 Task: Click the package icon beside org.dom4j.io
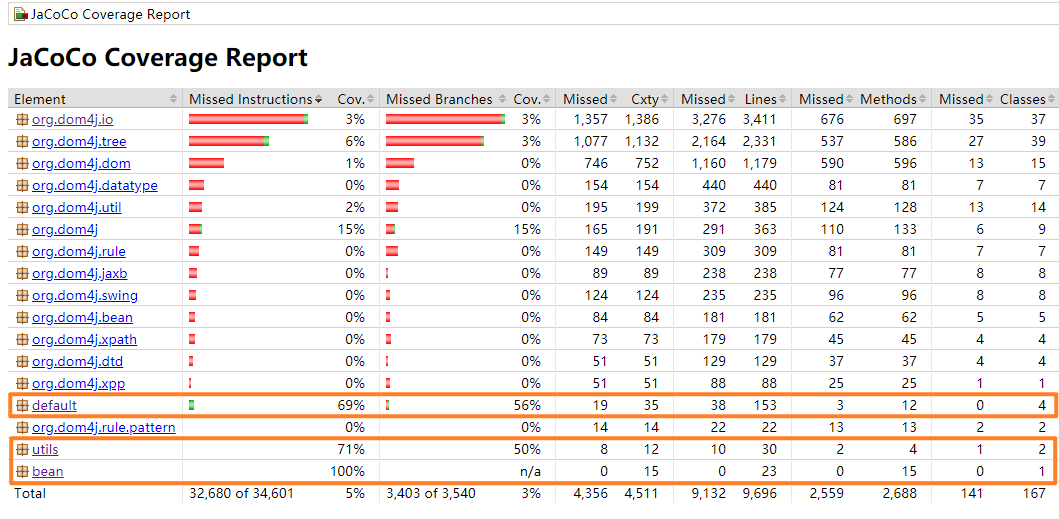[x=22, y=120]
